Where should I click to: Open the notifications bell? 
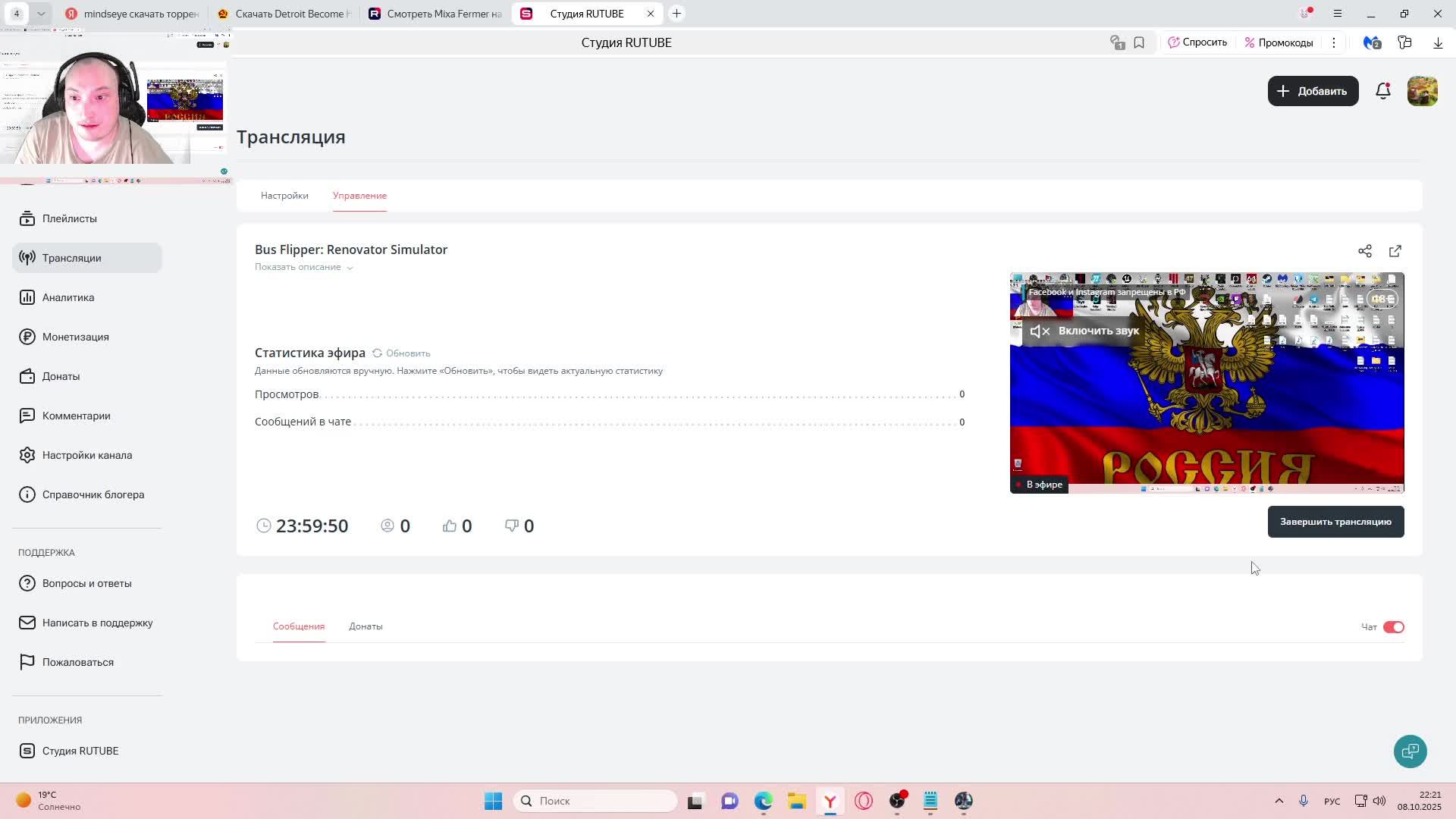coord(1383,91)
